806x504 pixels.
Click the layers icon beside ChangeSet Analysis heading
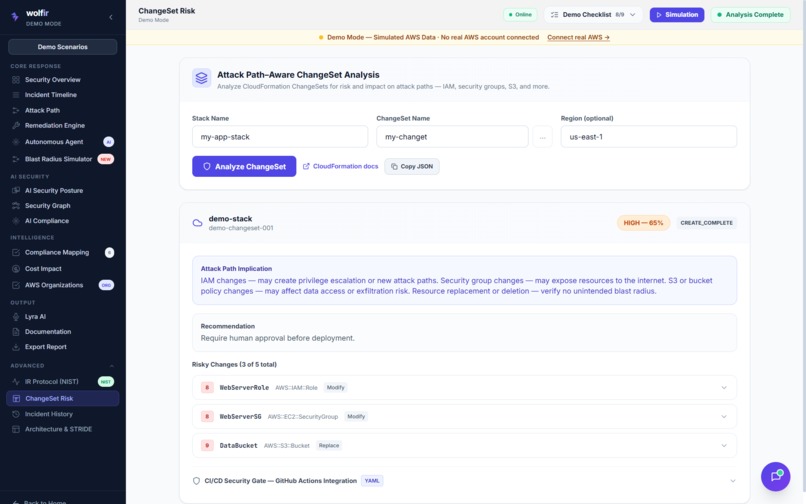pyautogui.click(x=202, y=78)
